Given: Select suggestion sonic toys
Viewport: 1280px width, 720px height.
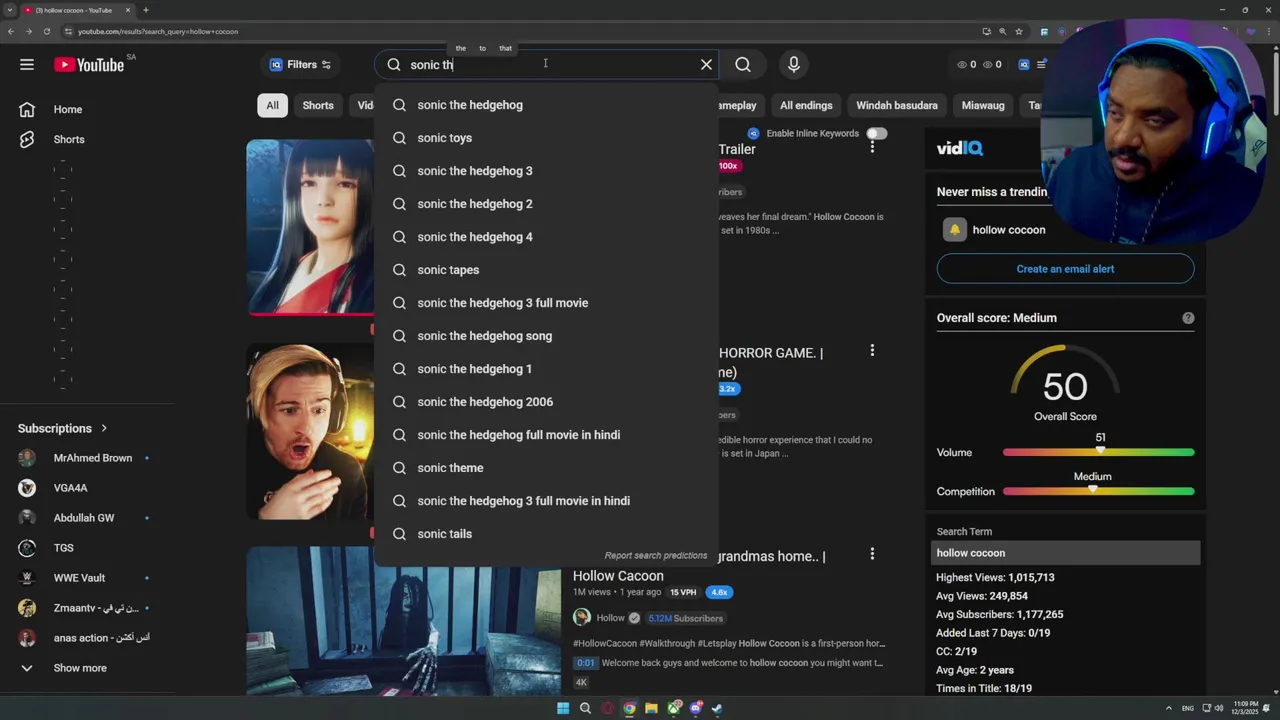Looking at the screenshot, I should pyautogui.click(x=546, y=138).
